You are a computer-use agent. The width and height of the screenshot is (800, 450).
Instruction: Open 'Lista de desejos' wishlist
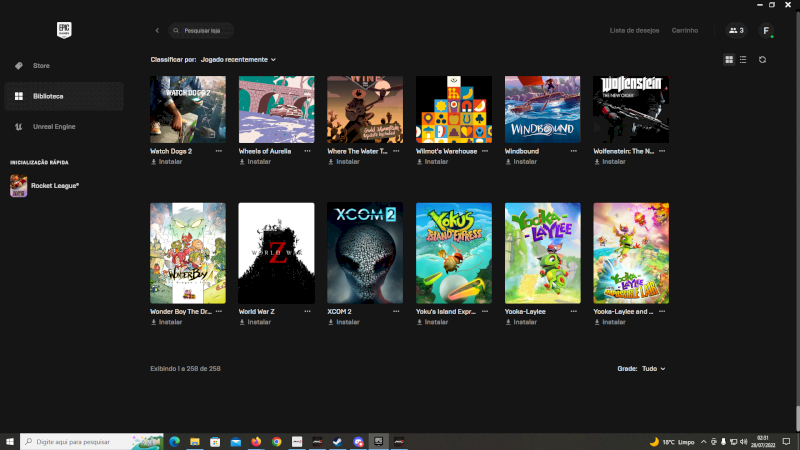pyautogui.click(x=634, y=31)
